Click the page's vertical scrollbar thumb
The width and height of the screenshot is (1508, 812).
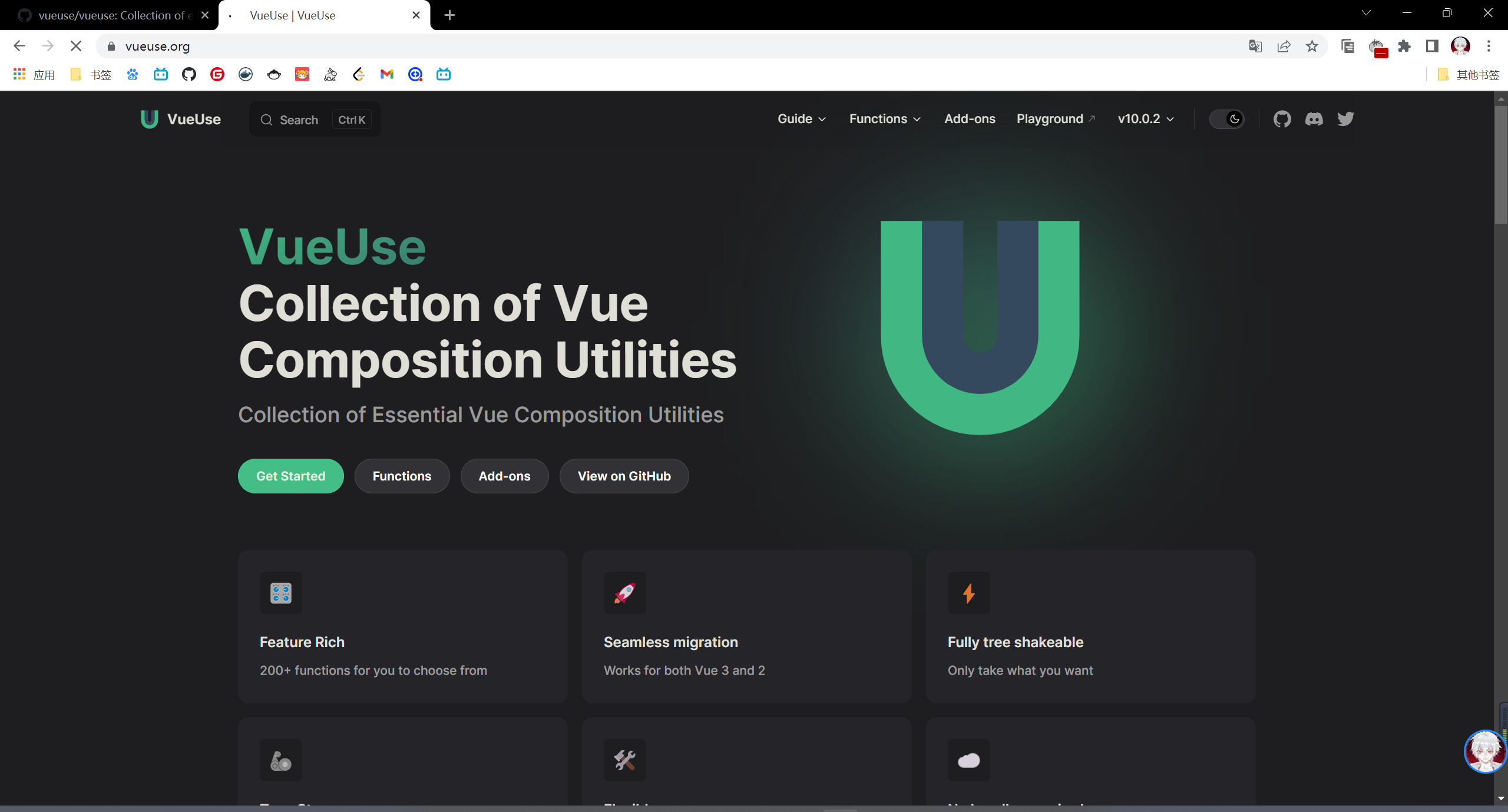1500,165
